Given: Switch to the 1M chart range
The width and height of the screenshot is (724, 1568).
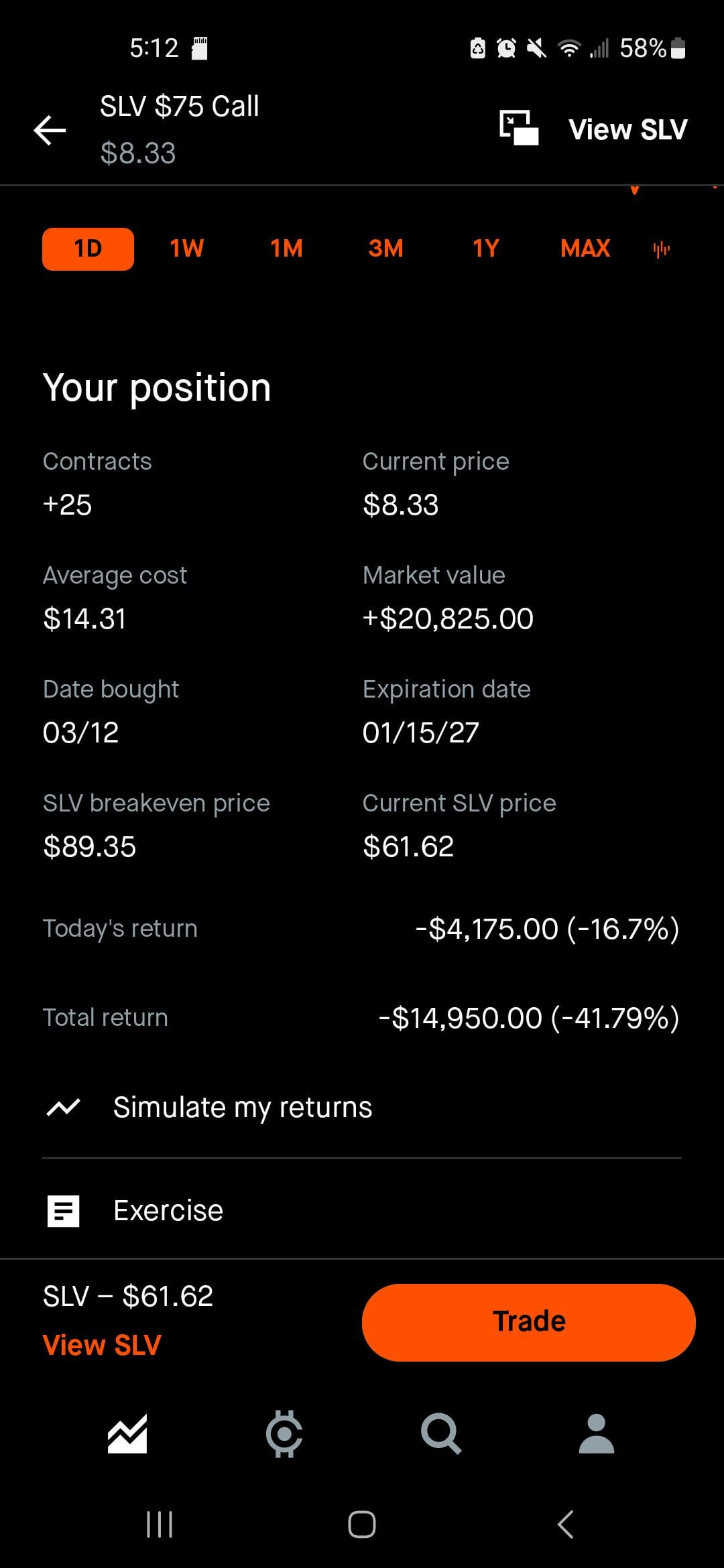Looking at the screenshot, I should click(286, 249).
